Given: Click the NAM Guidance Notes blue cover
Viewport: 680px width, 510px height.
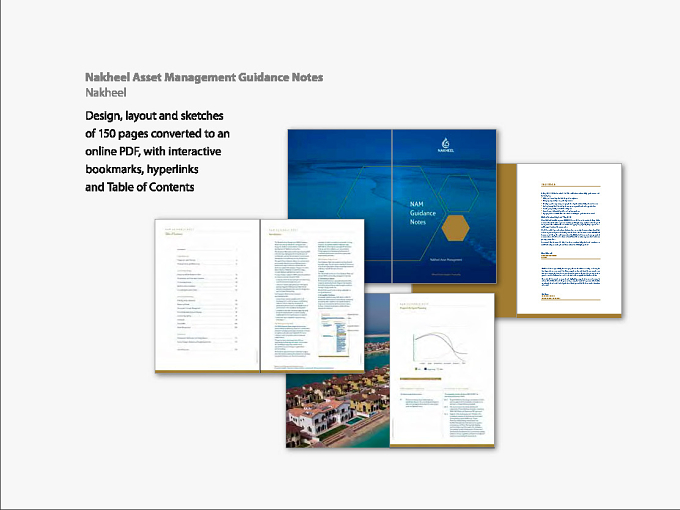Looking at the screenshot, I should tap(392, 206).
